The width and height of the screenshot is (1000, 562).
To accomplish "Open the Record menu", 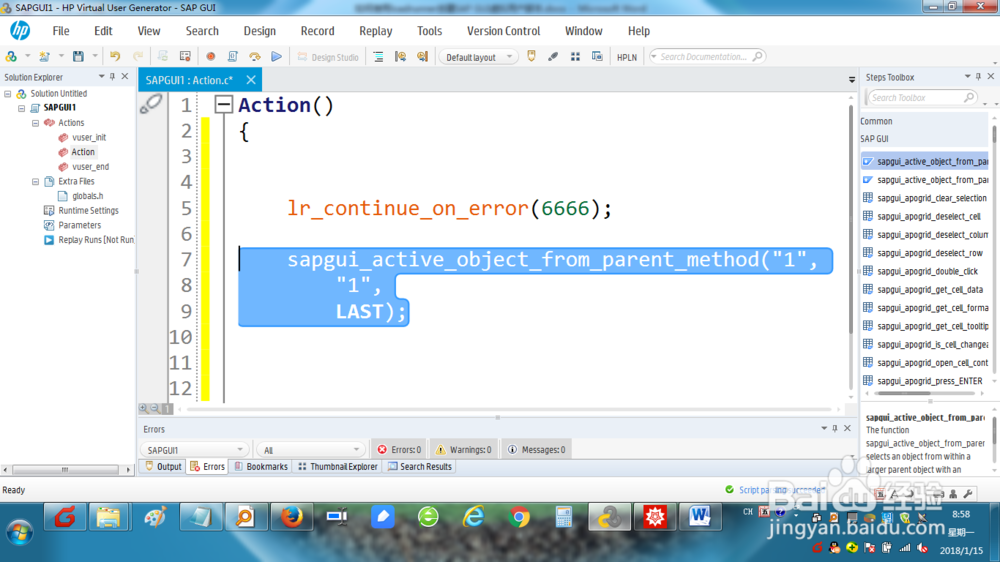I will 317,31.
